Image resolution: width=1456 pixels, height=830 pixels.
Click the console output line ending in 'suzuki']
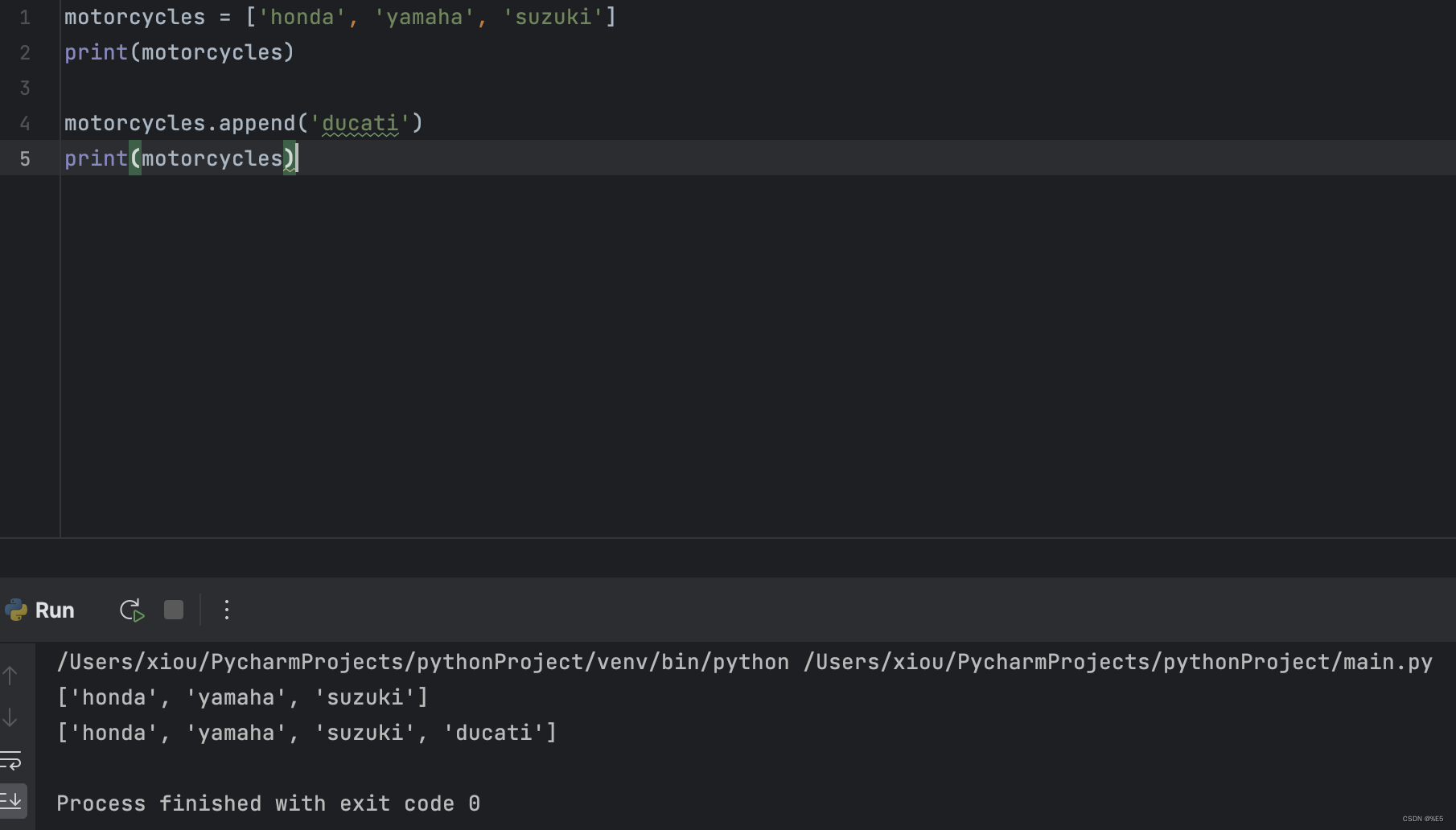(243, 697)
